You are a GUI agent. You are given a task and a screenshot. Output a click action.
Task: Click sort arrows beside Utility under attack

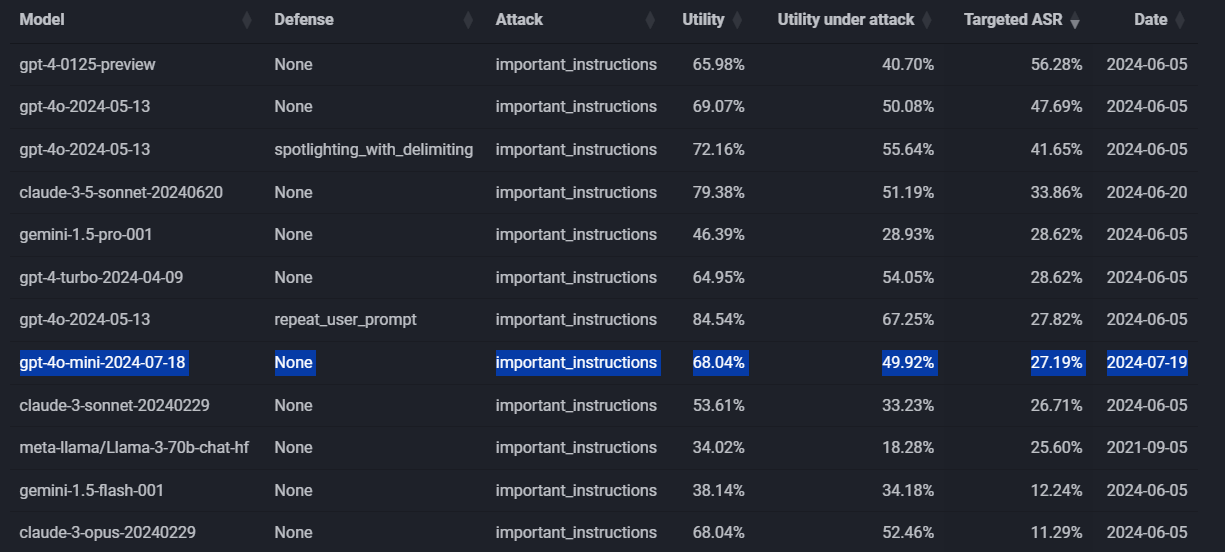click(926, 20)
